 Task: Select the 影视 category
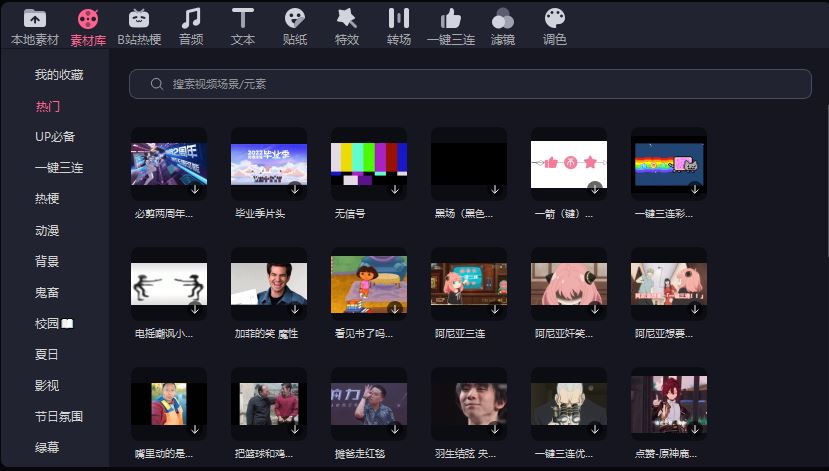coord(47,385)
